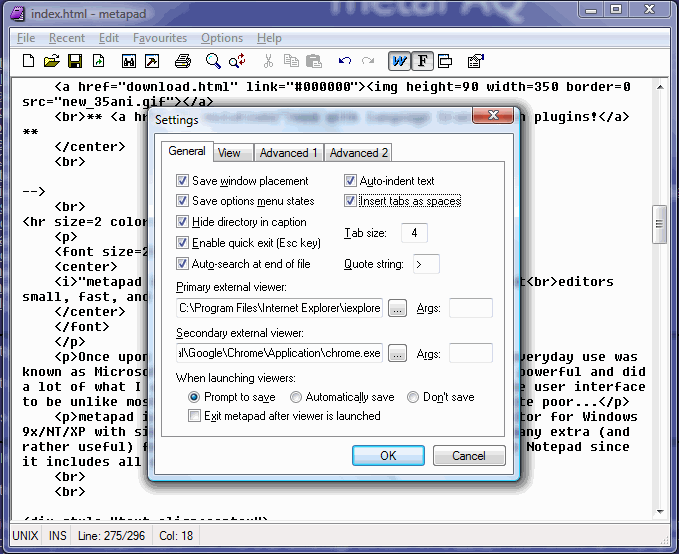Open Settings via the toolbar checklist icon
The width and height of the screenshot is (679, 554).
[x=476, y=61]
